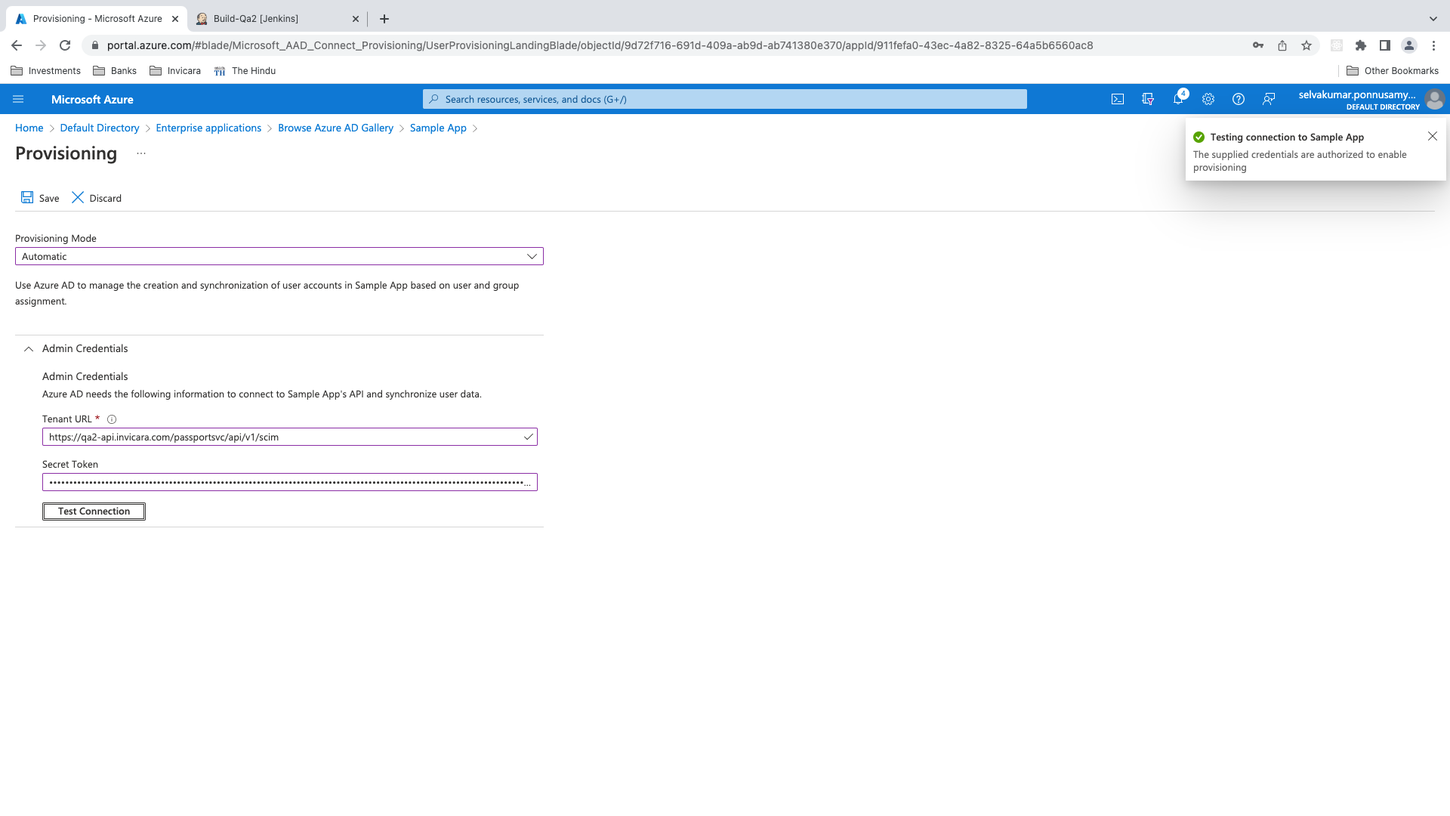The height and width of the screenshot is (816, 1450).
Task: Go to Enterprise applications breadcrumb
Action: 208,128
